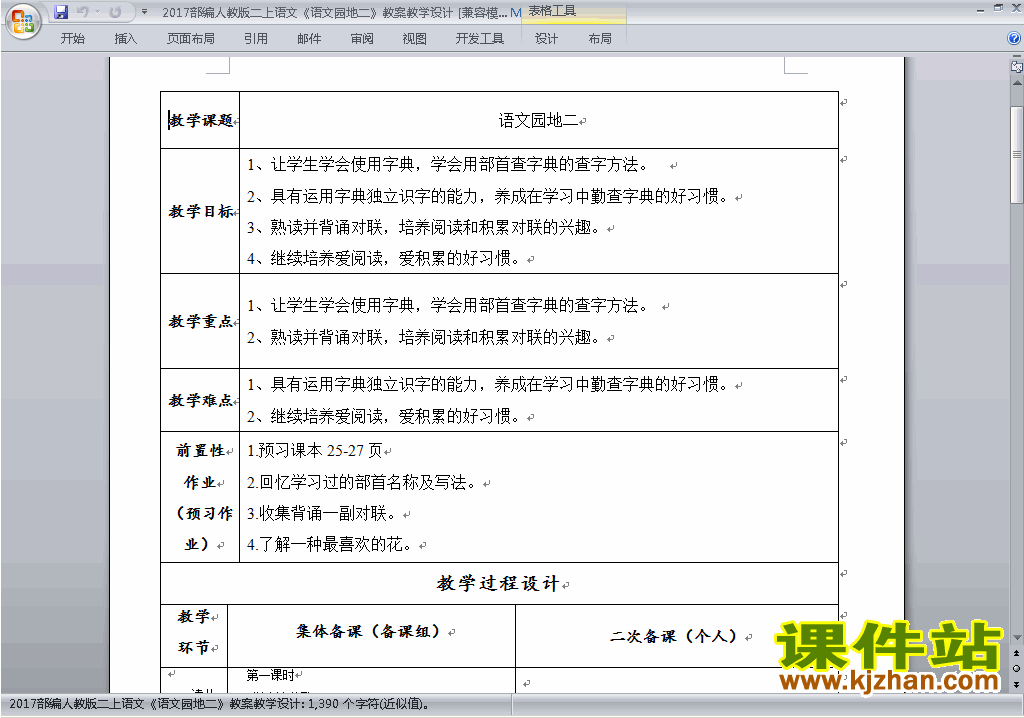1024x718 pixels.
Task: Open the 邮件 tab
Action: coord(309,39)
